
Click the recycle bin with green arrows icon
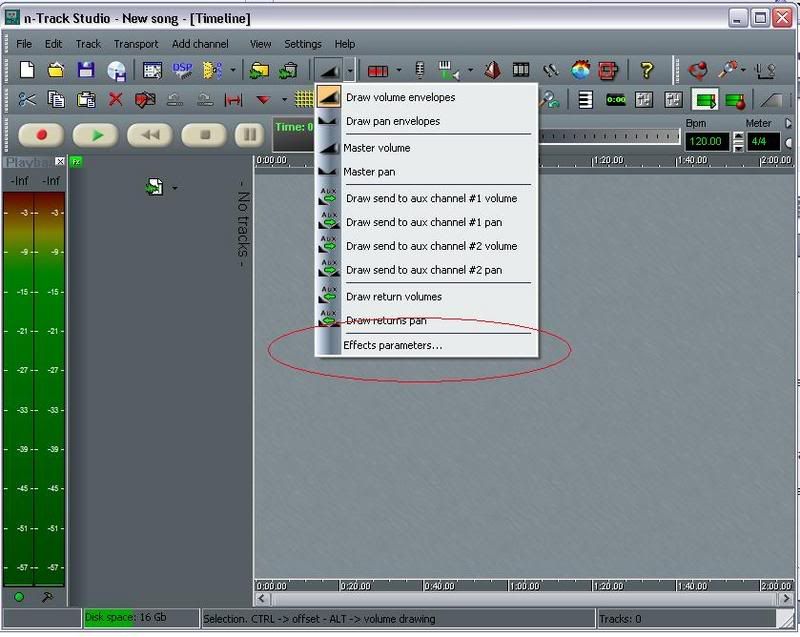288,70
